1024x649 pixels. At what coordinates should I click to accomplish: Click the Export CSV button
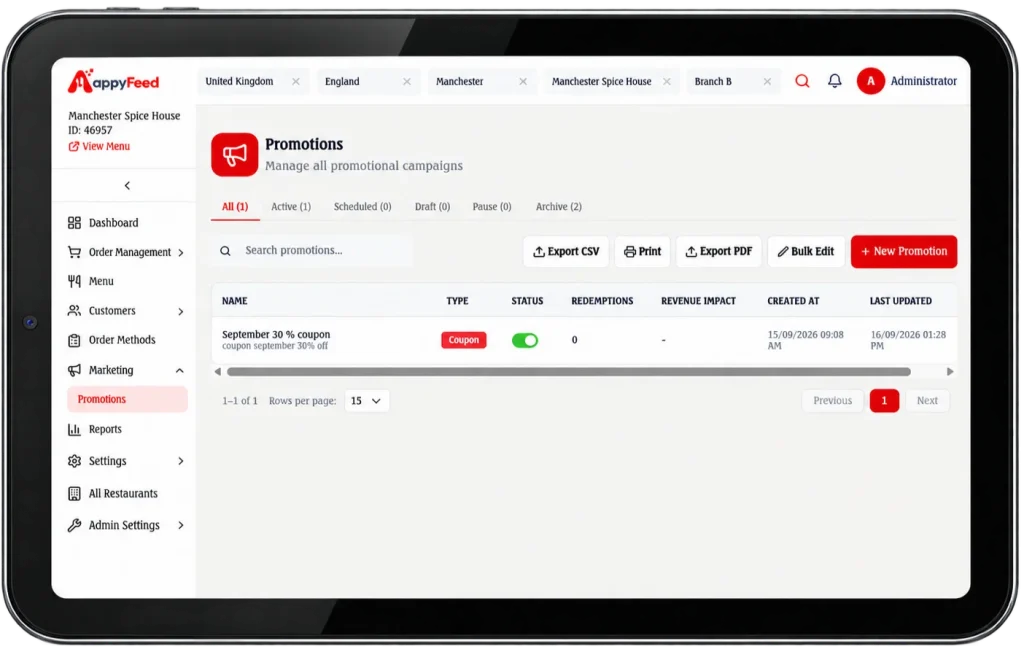(x=566, y=251)
